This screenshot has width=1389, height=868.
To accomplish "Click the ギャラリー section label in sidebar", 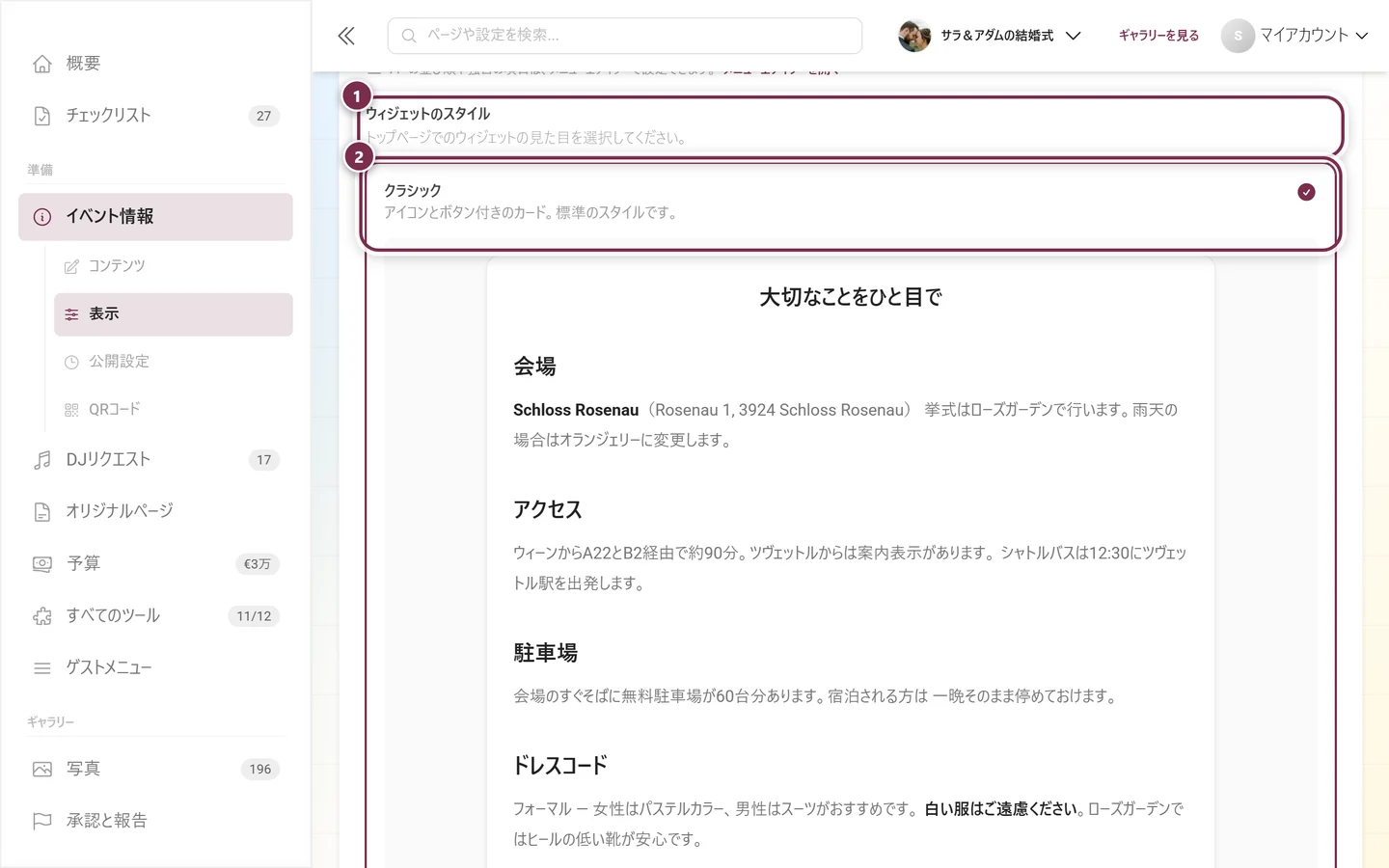I will [51, 722].
